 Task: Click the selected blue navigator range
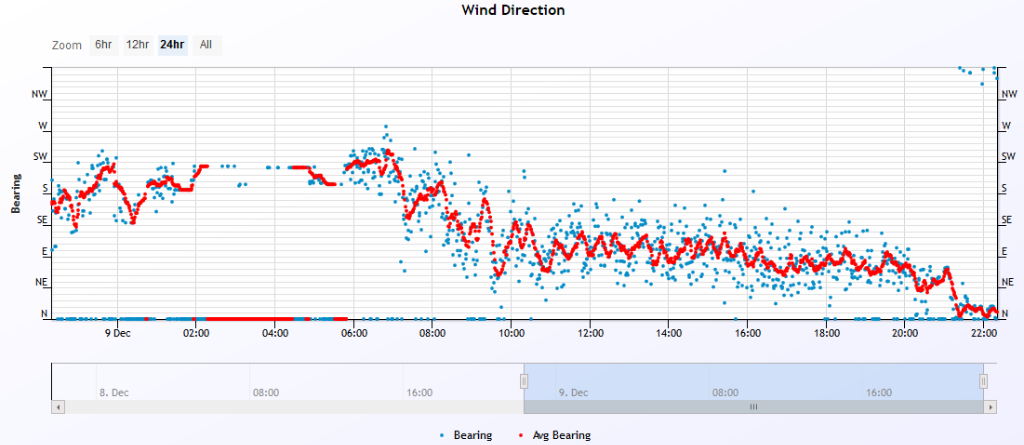(x=754, y=382)
